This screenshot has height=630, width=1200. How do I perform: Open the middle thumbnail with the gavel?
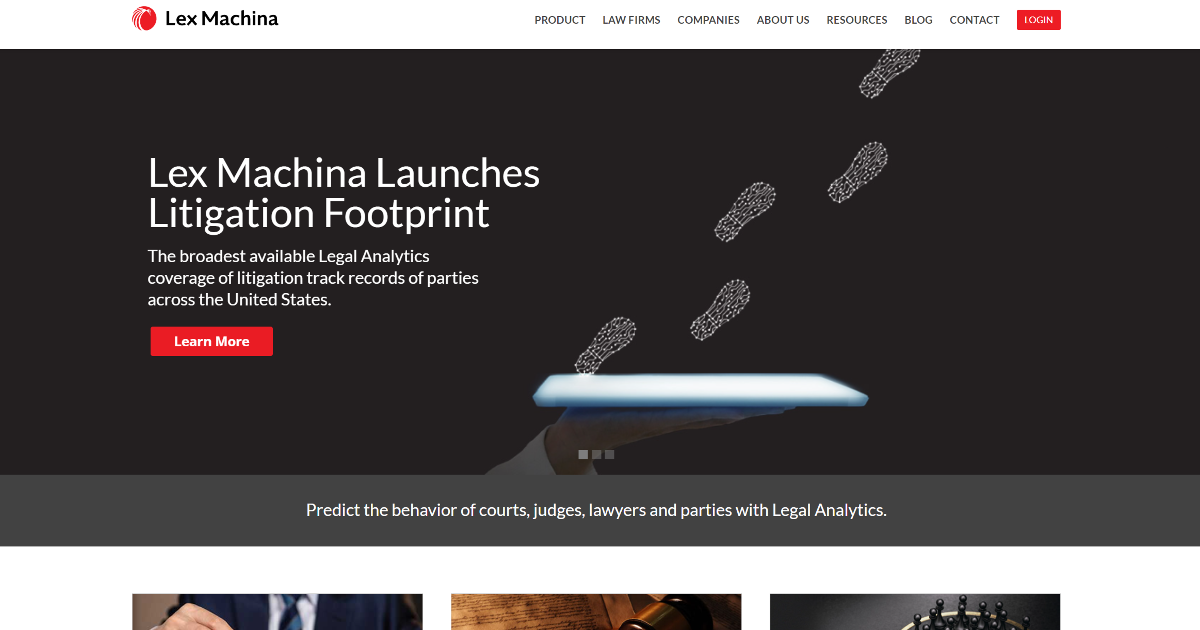[x=596, y=612]
